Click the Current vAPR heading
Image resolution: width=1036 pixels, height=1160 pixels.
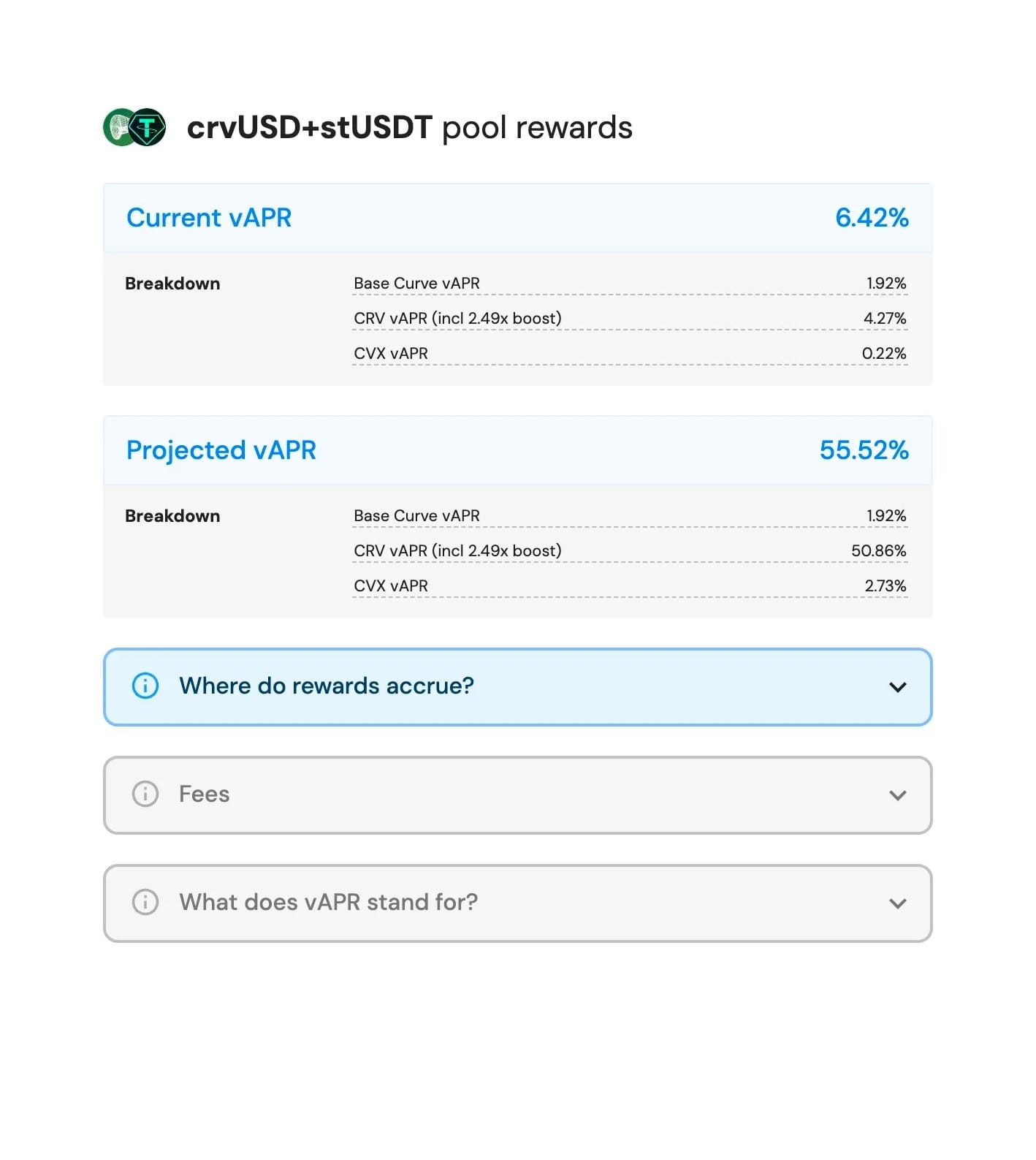click(209, 218)
